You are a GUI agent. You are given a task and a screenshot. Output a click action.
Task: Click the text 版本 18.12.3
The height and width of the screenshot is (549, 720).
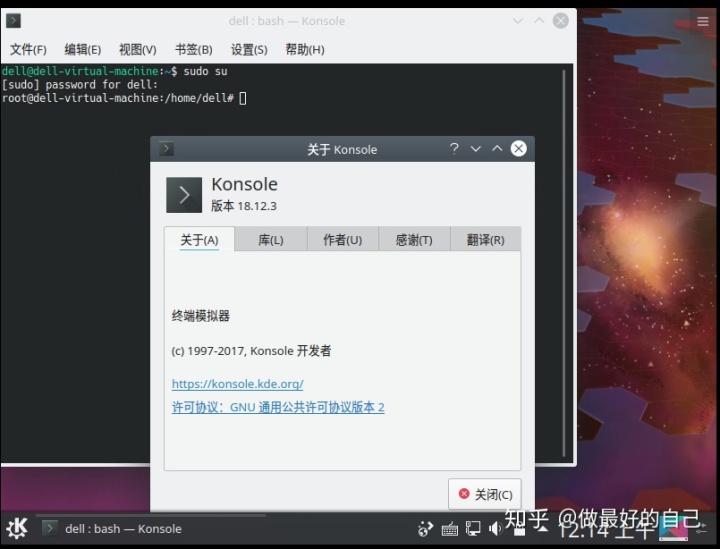click(x=244, y=206)
